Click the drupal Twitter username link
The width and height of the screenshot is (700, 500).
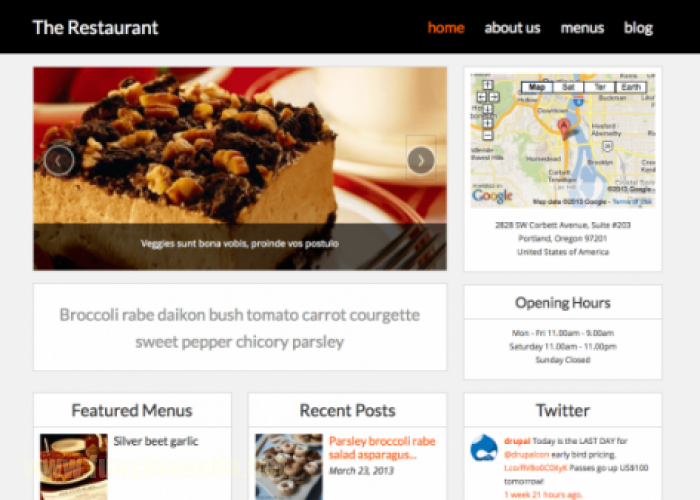click(x=517, y=441)
